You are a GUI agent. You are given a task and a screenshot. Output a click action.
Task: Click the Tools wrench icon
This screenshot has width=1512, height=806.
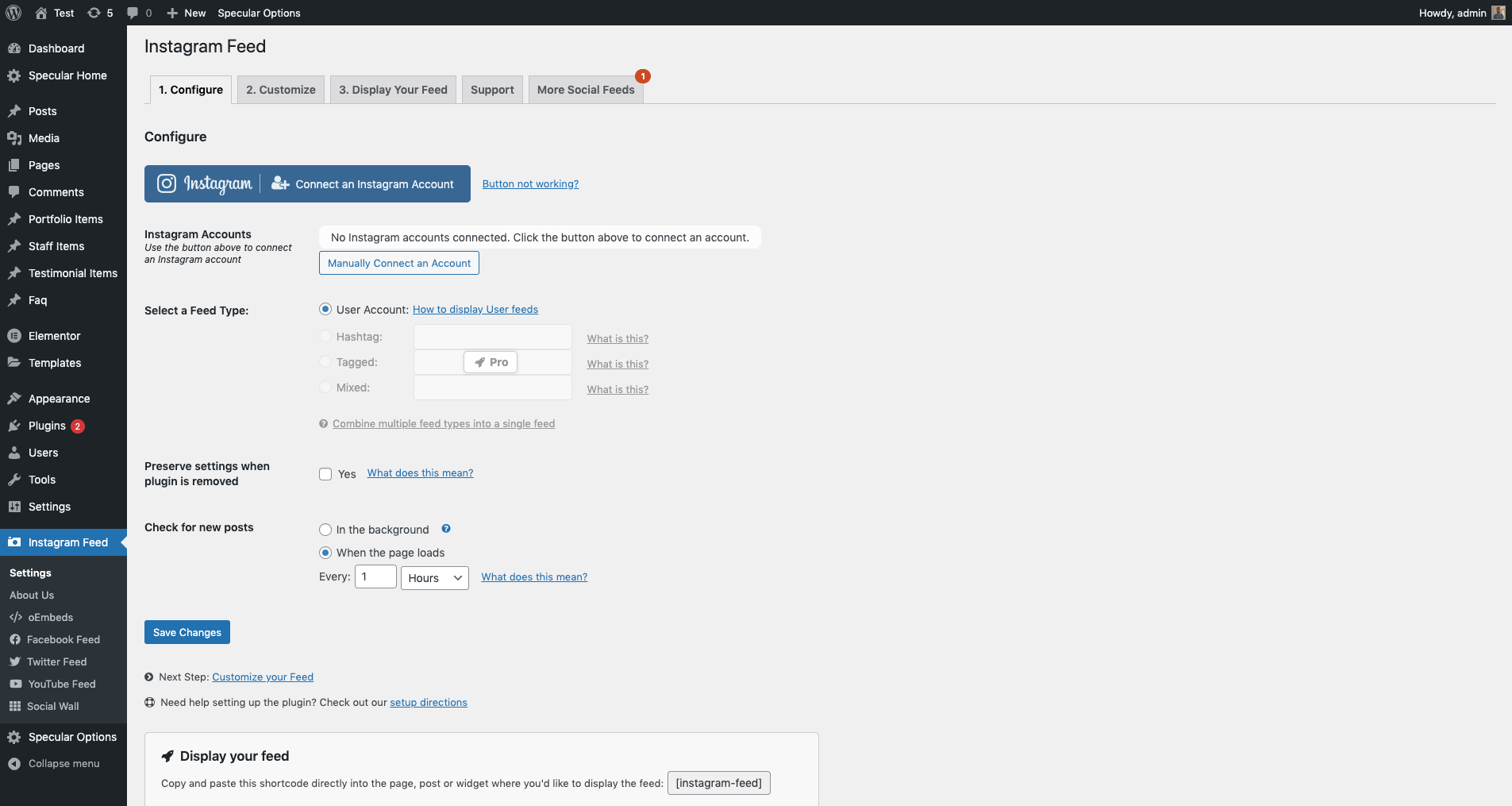(x=14, y=480)
